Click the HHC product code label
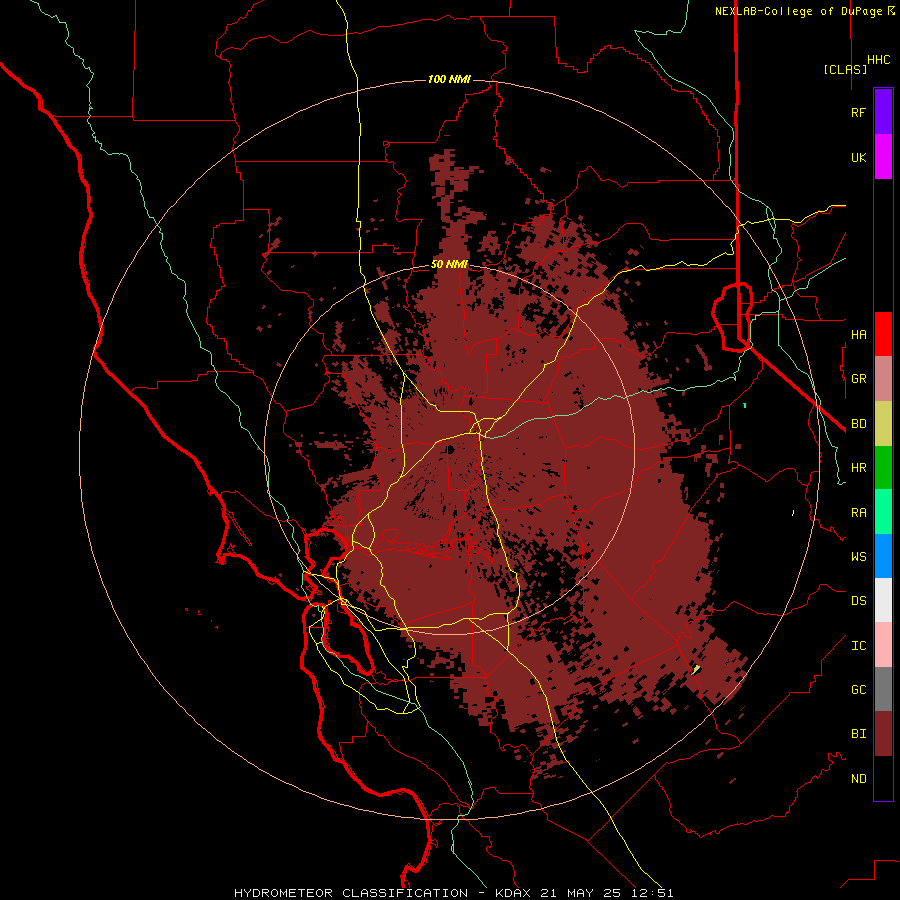 coord(879,60)
